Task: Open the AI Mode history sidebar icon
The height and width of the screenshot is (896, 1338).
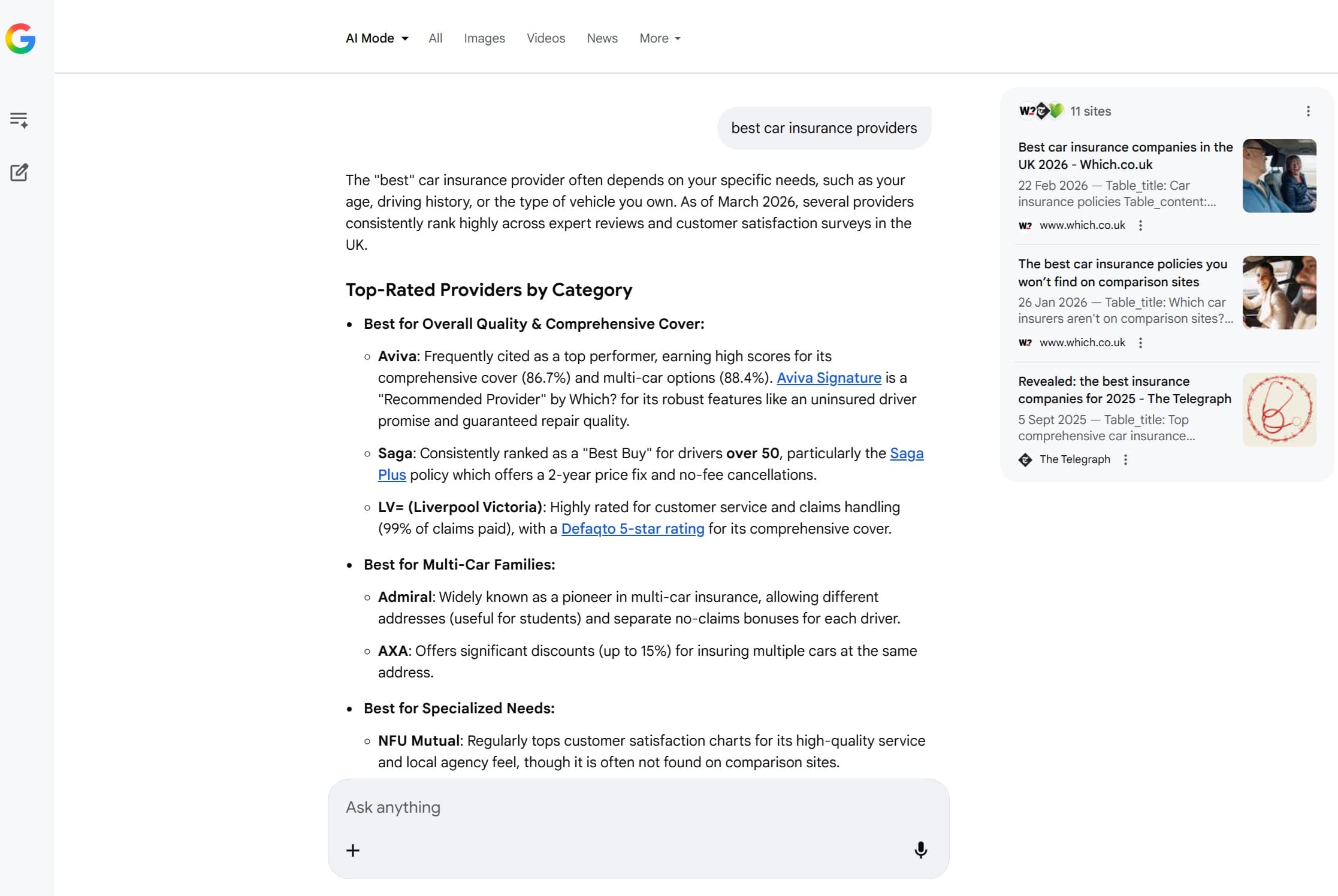Action: (x=19, y=120)
